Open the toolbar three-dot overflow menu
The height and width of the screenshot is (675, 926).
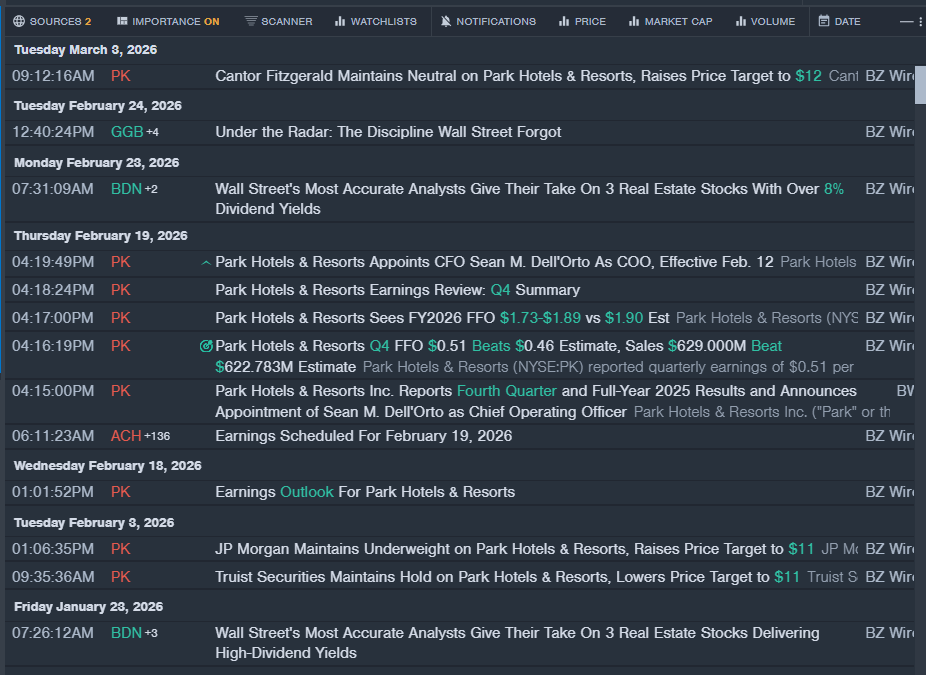[x=921, y=21]
